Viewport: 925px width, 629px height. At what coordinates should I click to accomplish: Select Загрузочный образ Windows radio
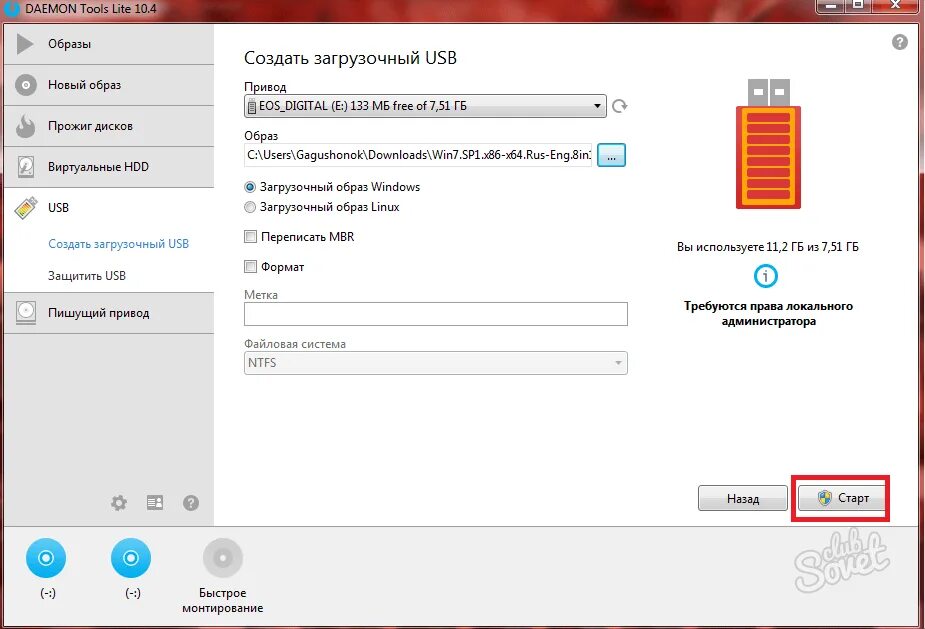click(x=250, y=187)
